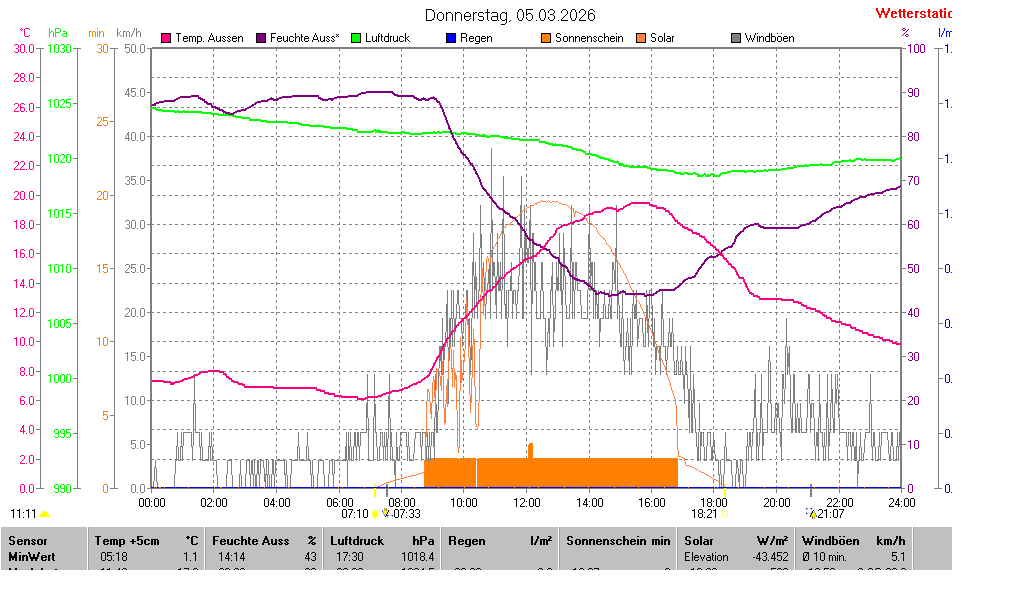Screen dimensions: 1024x608
Task: Click the sun icon next to 11:11
Action: [x=44, y=514]
